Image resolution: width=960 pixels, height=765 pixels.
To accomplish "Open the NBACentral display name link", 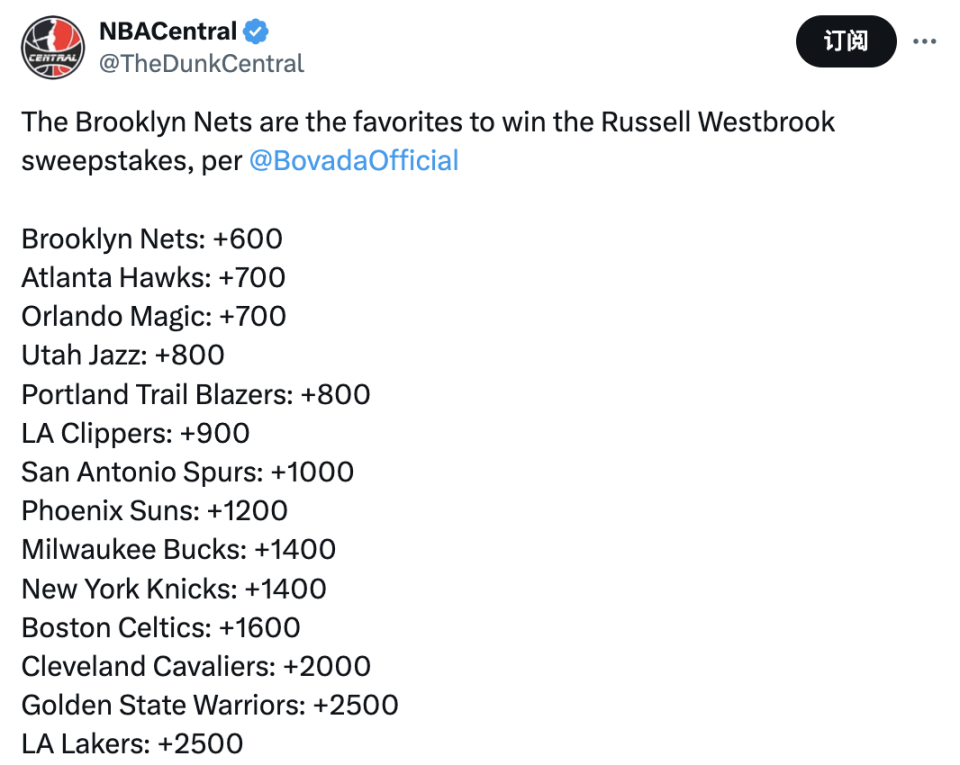I will (x=168, y=32).
